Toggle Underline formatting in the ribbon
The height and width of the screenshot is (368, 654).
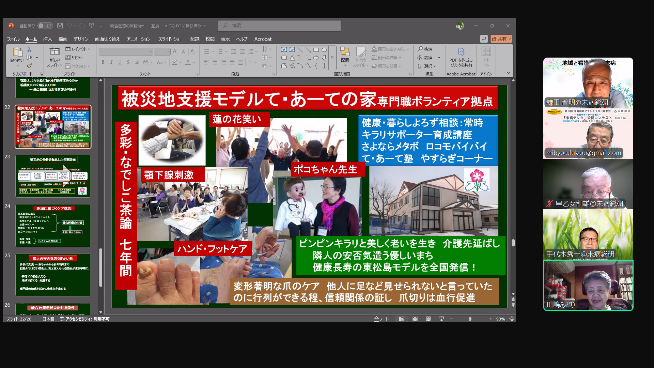(119, 63)
